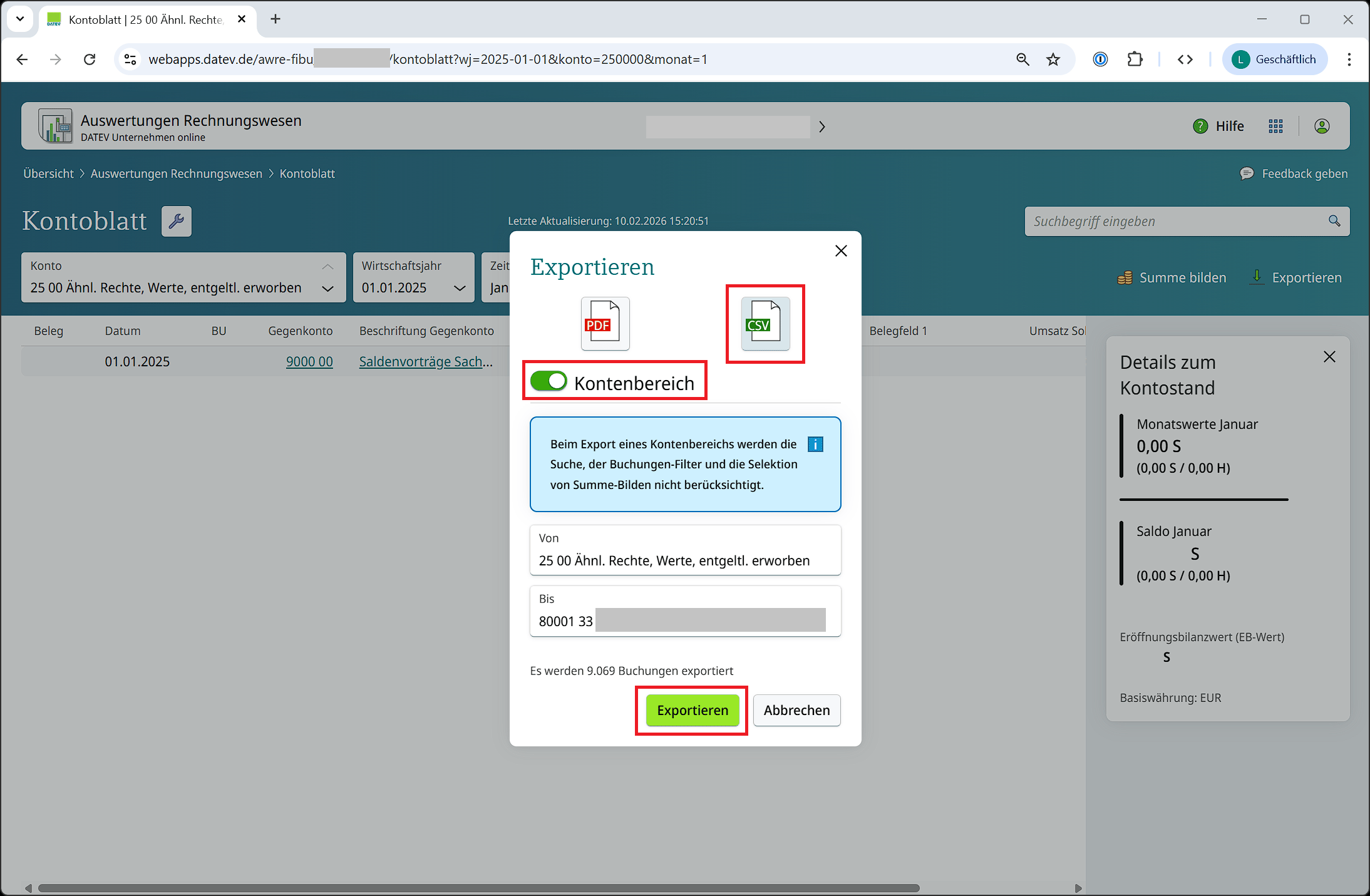This screenshot has height=896, width=1370.
Task: Reload the browser page
Action: (90, 59)
